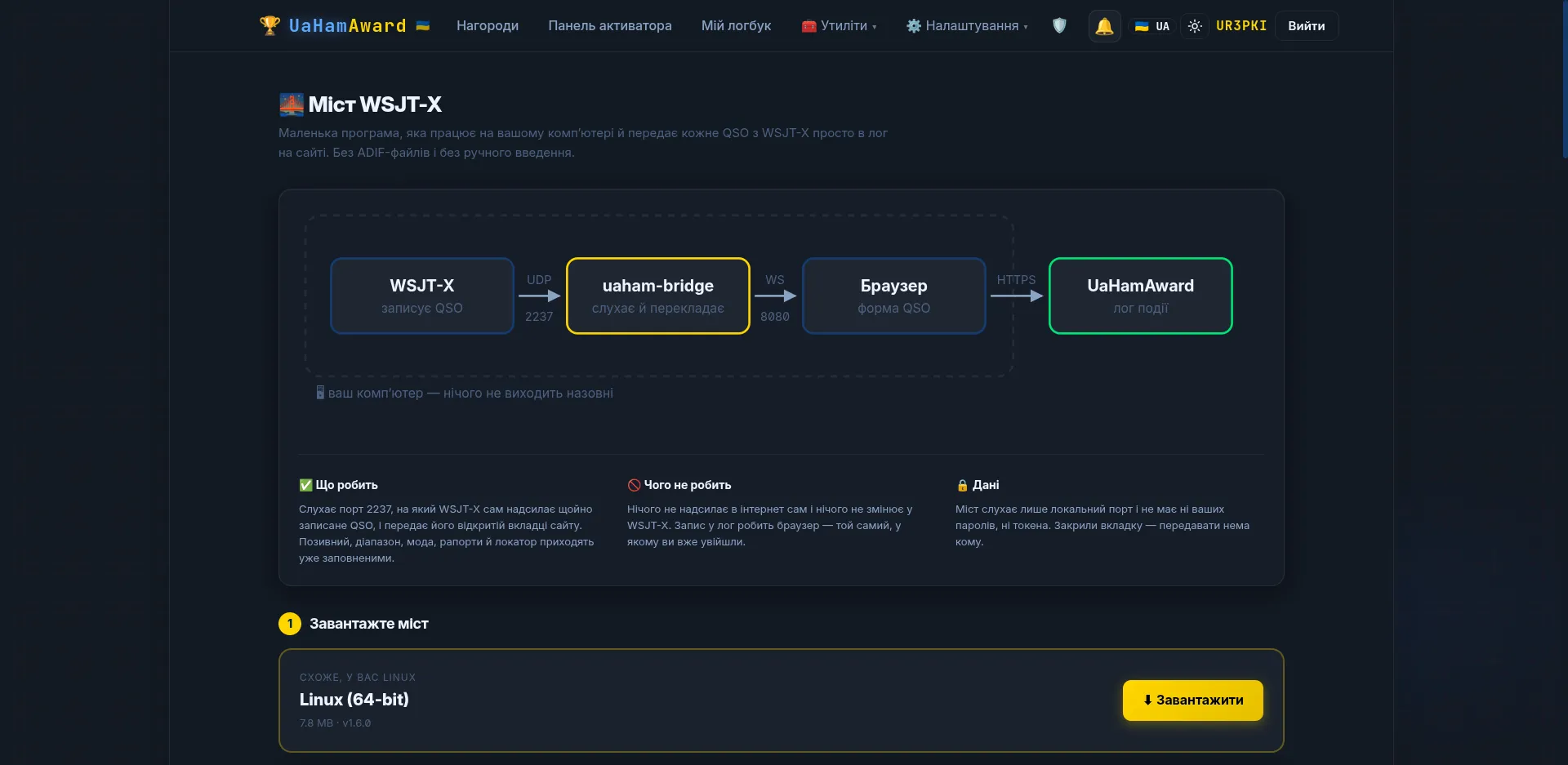Expand the Утиліти dropdown menu
Image resolution: width=1568 pixels, height=765 pixels.
tap(839, 25)
